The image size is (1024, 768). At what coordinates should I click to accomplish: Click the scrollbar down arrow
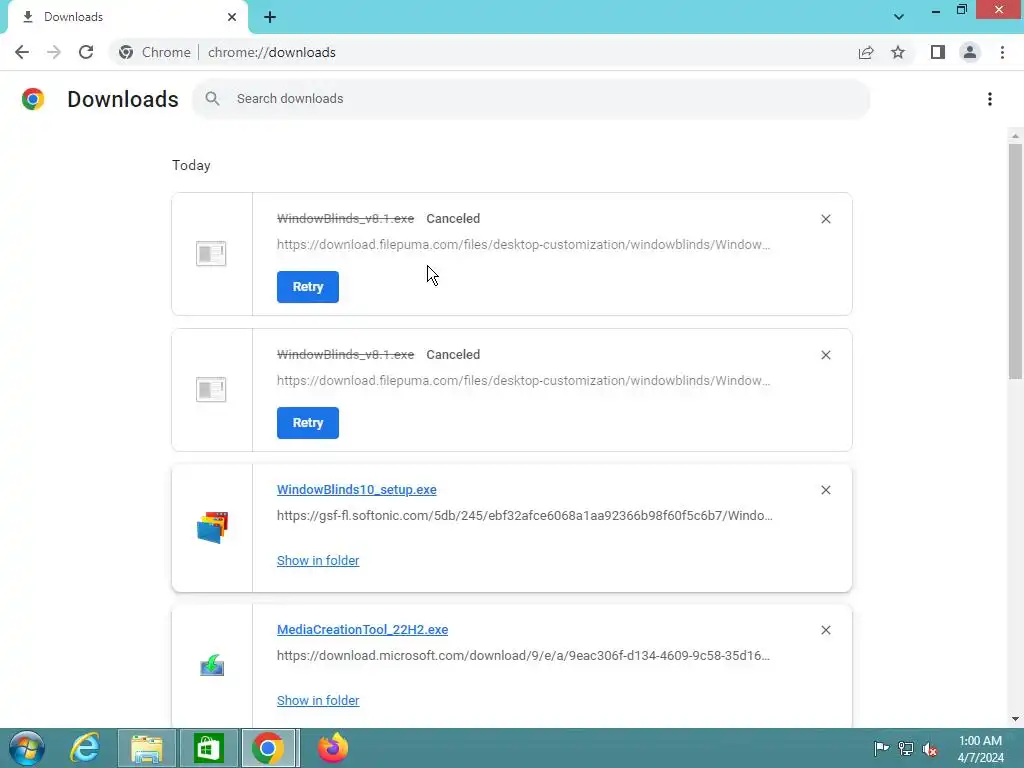click(x=1015, y=719)
